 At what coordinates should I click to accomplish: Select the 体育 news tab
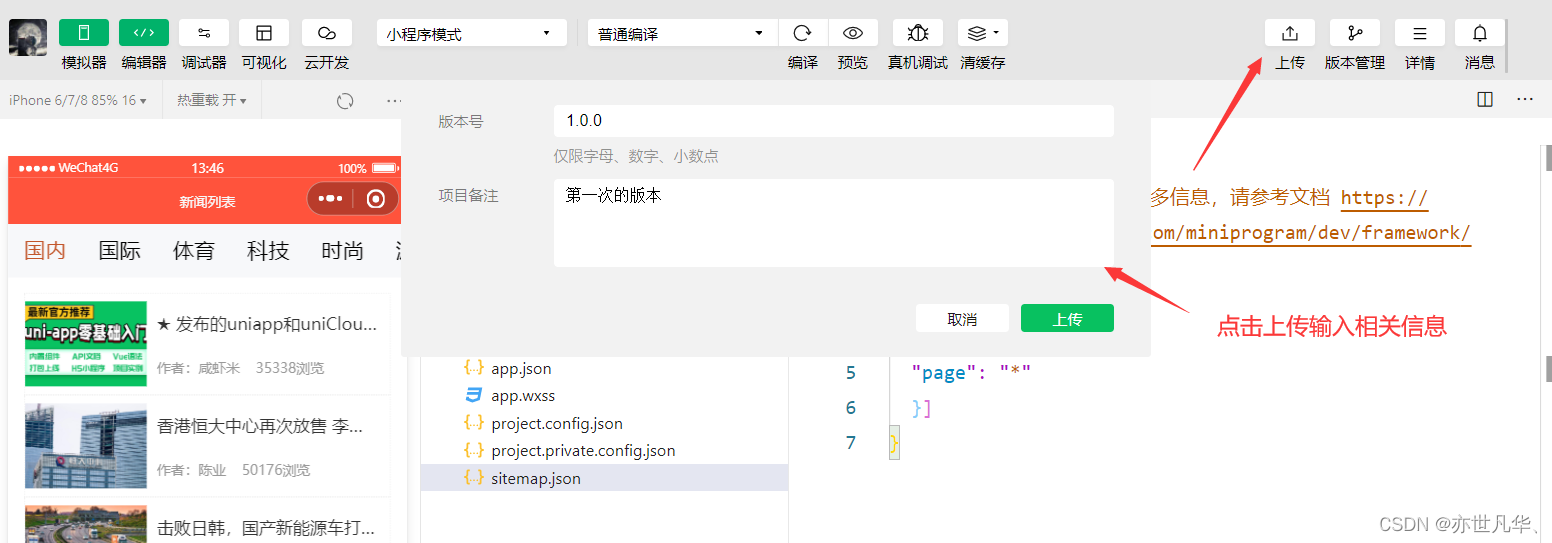click(x=193, y=251)
